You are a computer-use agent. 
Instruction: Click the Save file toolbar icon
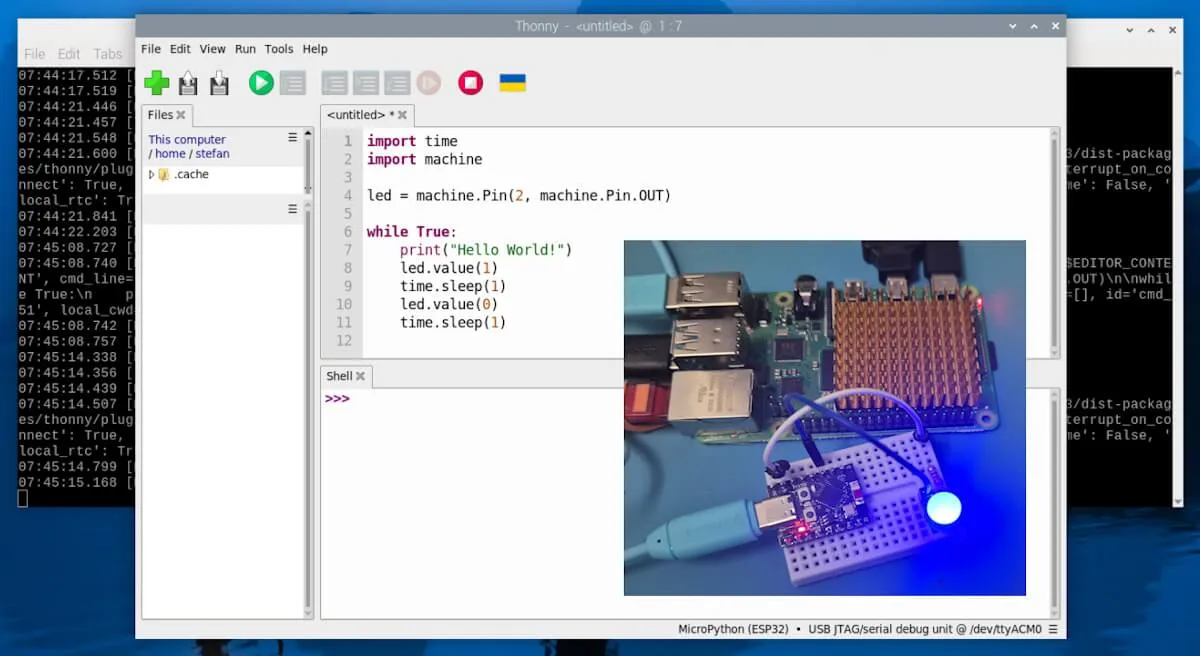click(x=219, y=83)
